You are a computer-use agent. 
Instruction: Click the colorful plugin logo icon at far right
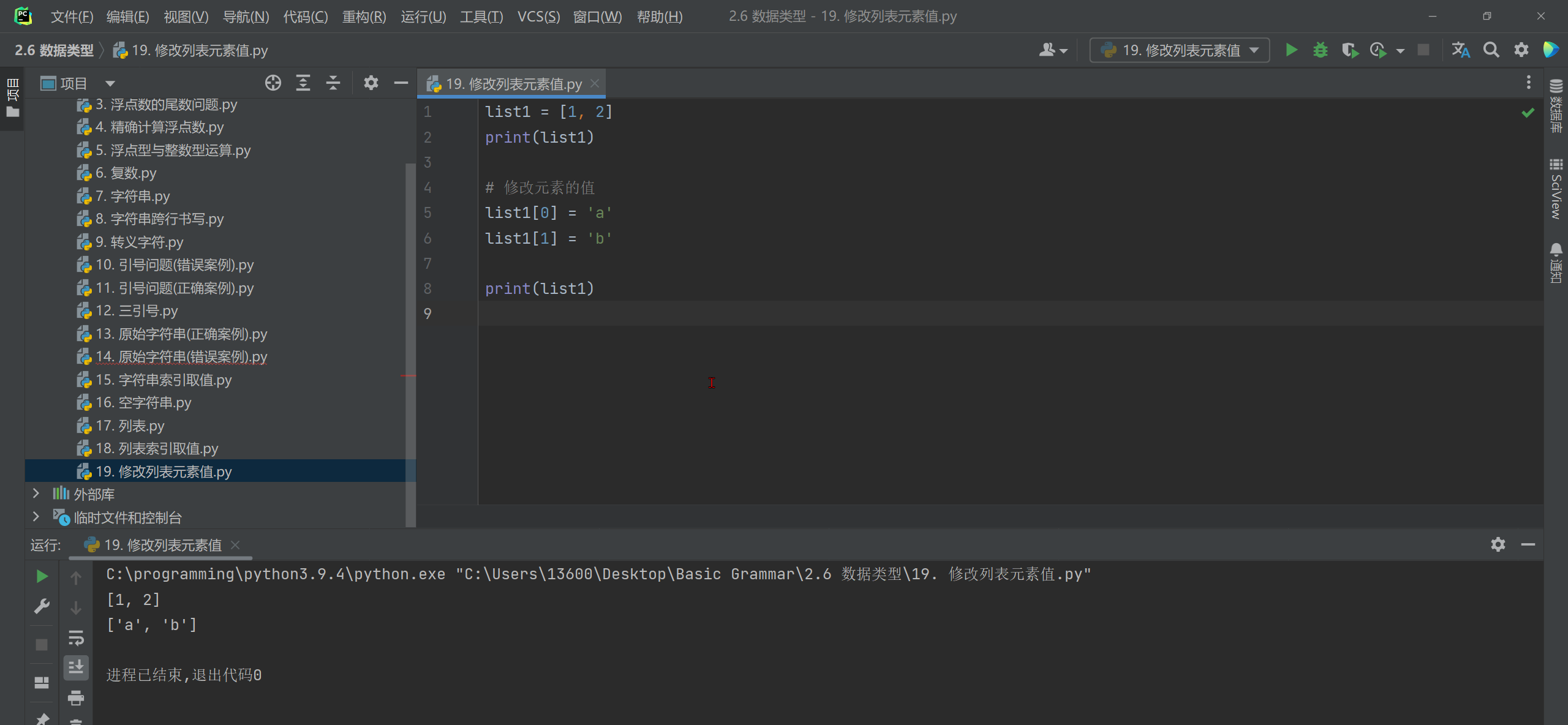coord(1551,50)
